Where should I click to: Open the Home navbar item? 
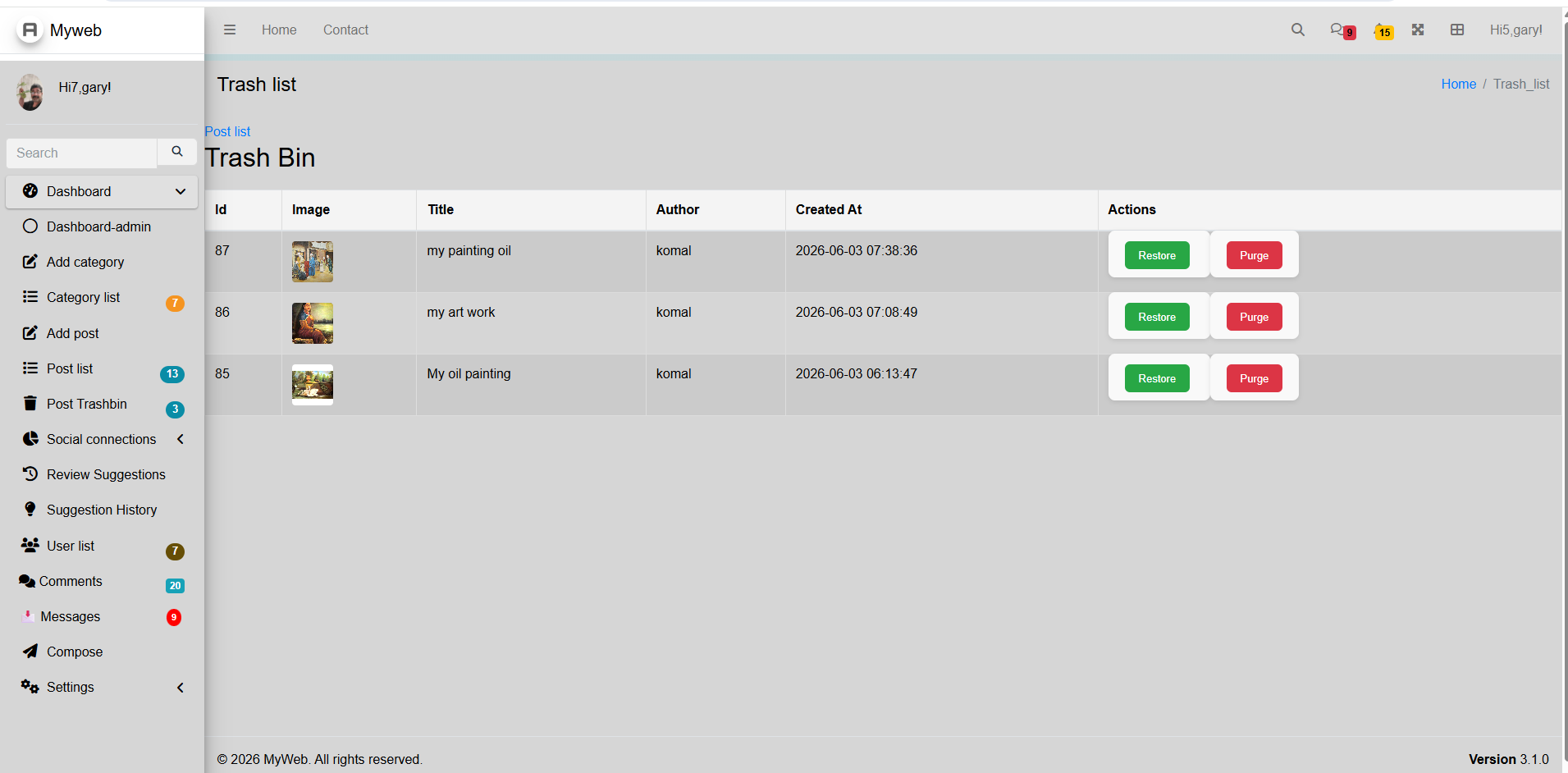279,30
